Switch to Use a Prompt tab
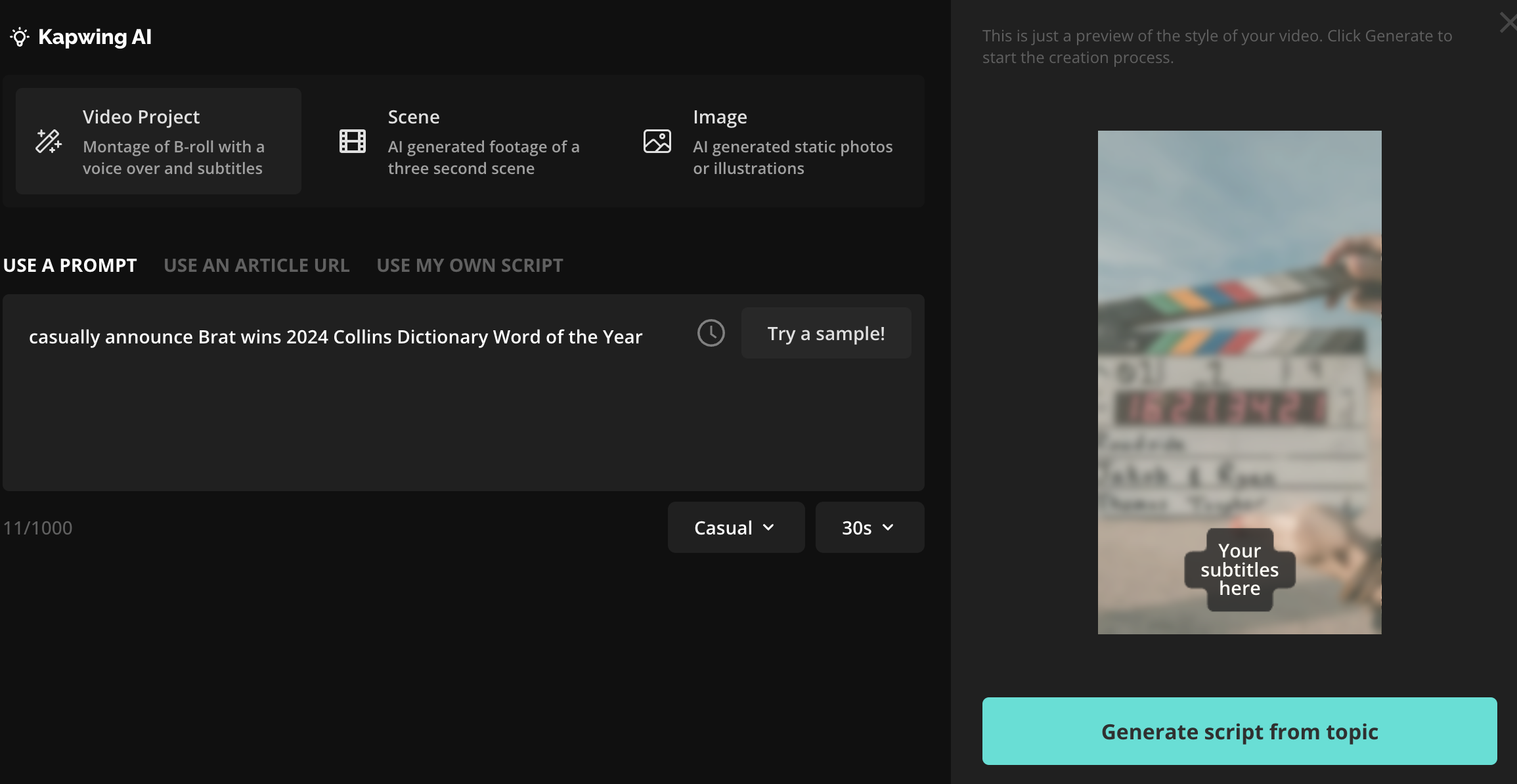 coord(70,265)
